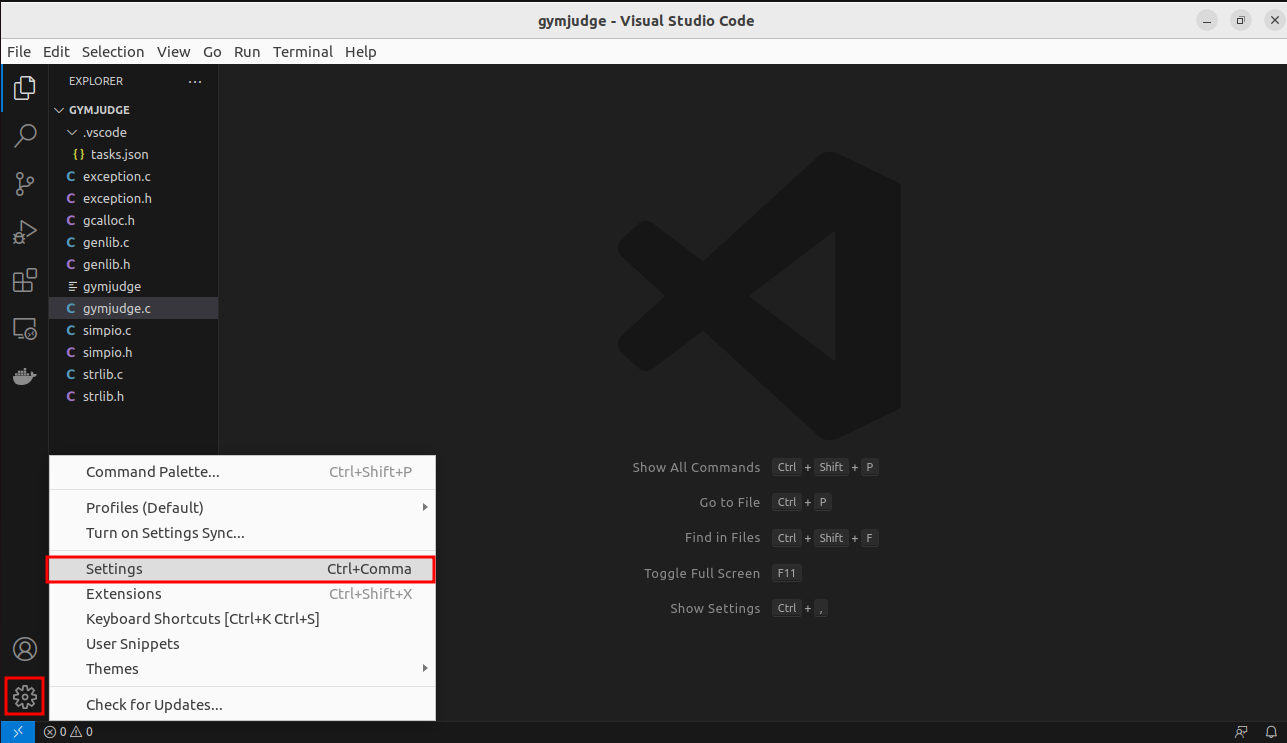Open the Docker view icon
The height and width of the screenshot is (743, 1287).
pyautogui.click(x=25, y=377)
